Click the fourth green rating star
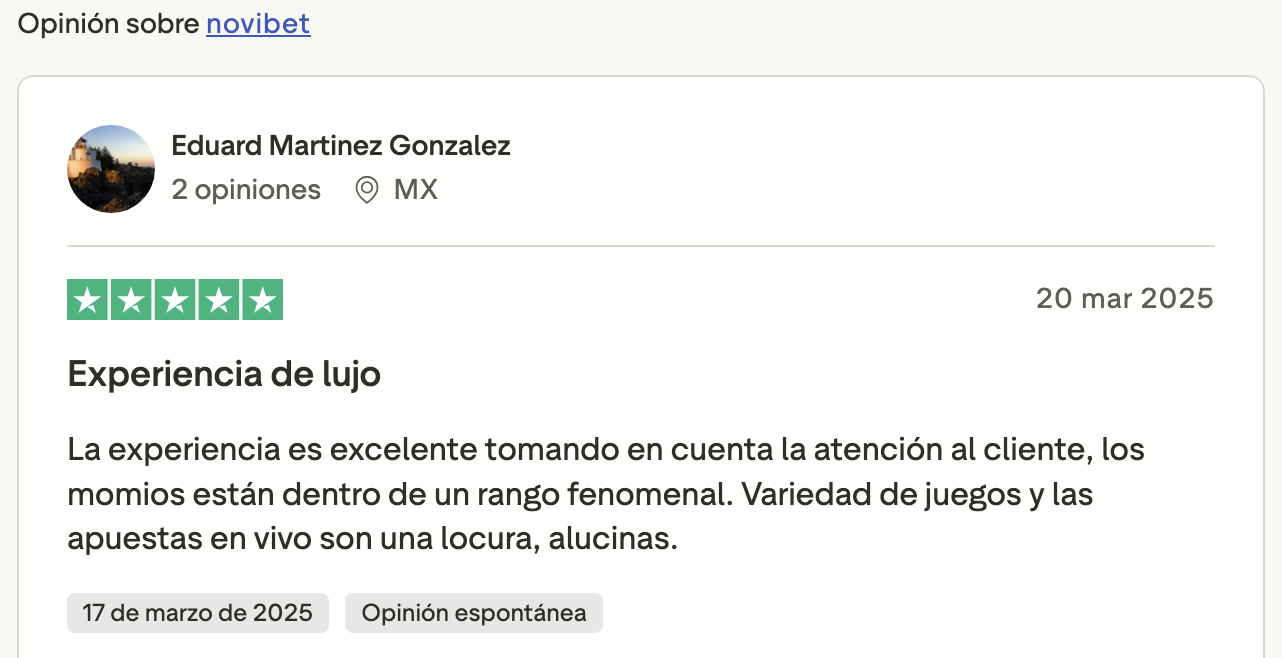 [x=218, y=300]
